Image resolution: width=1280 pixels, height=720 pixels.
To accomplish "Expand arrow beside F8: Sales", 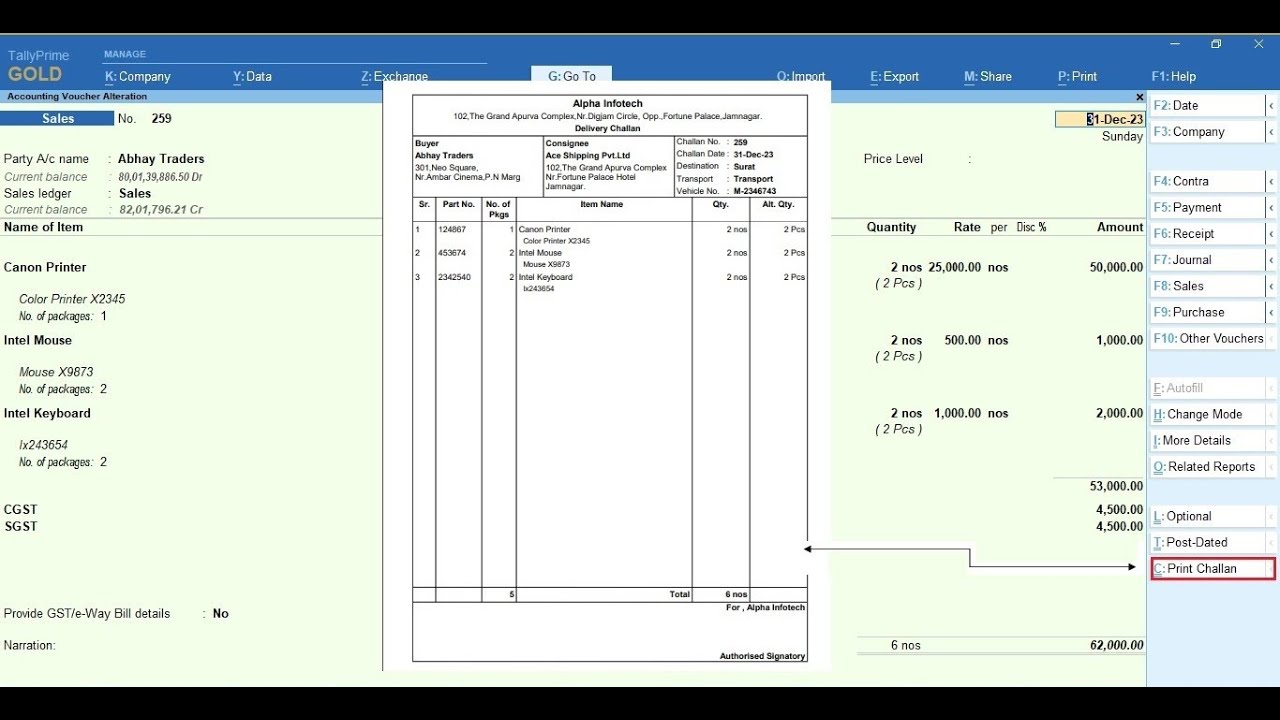I will pyautogui.click(x=1271, y=285).
